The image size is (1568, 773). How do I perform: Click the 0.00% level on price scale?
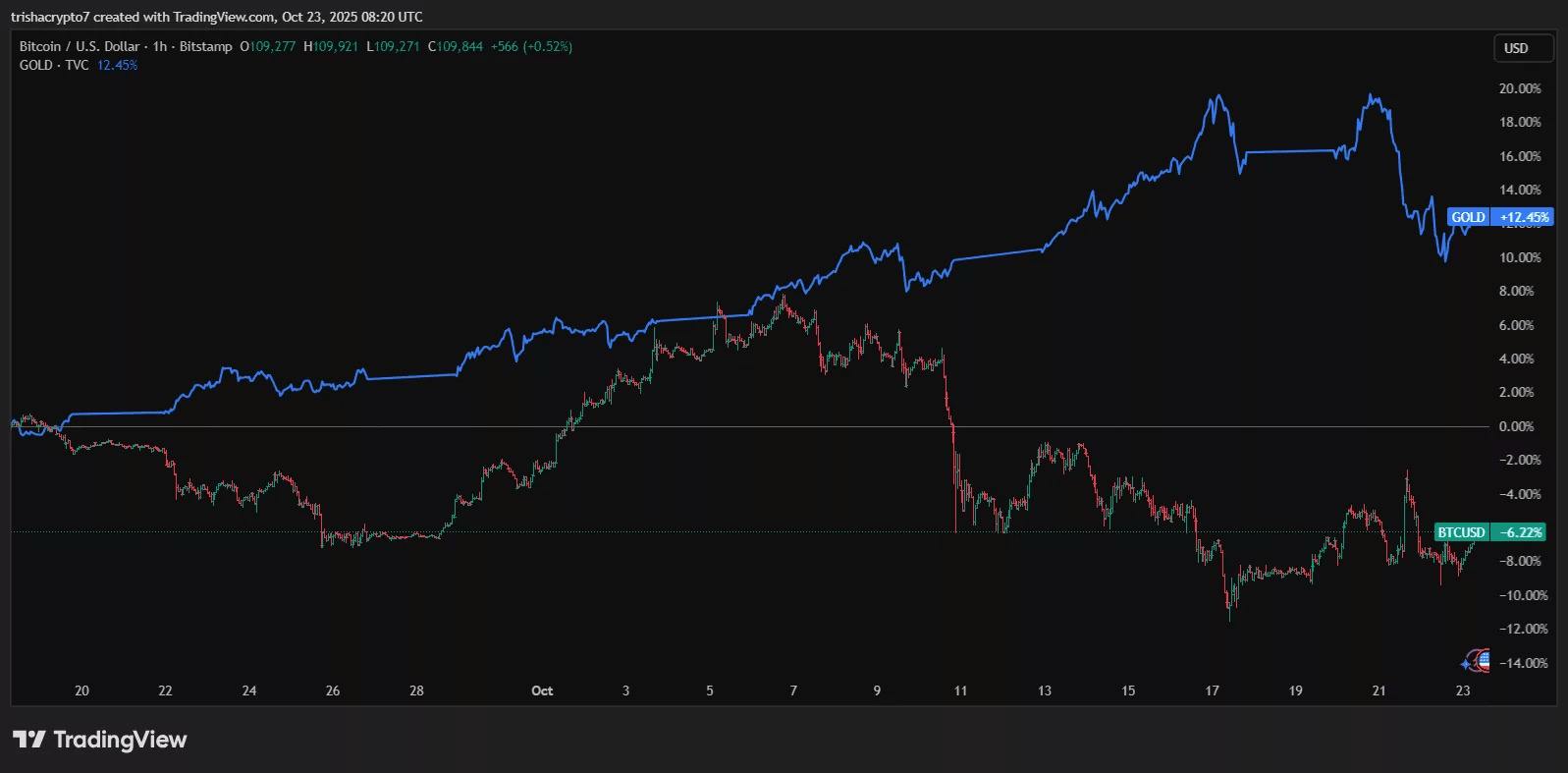click(x=1517, y=426)
